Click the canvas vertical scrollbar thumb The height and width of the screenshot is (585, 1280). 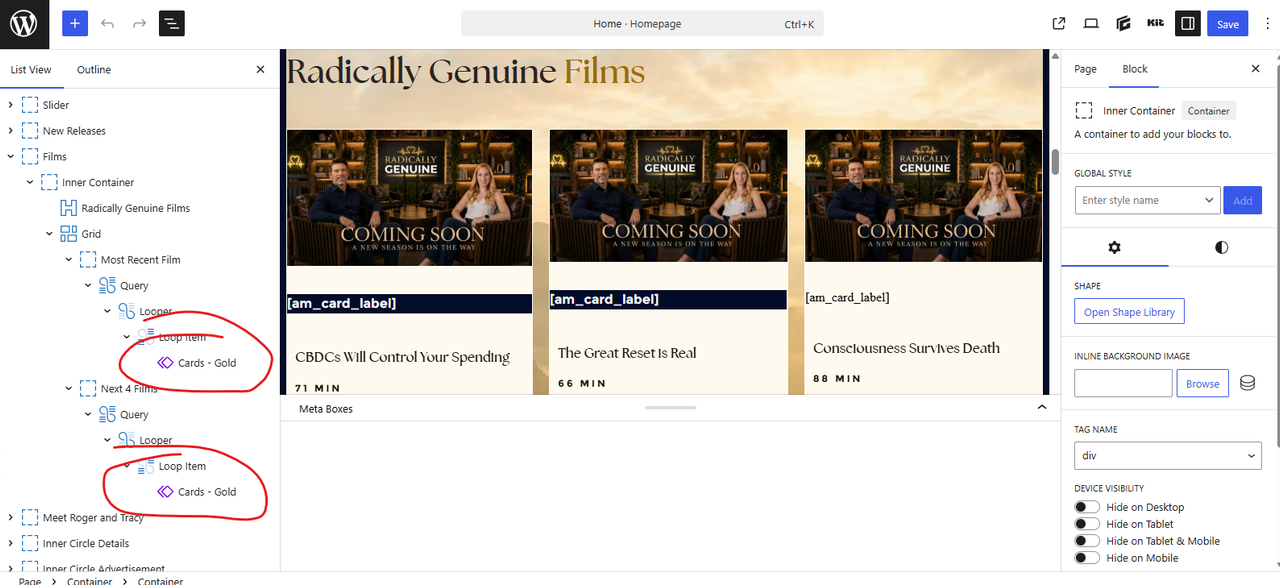click(1055, 161)
